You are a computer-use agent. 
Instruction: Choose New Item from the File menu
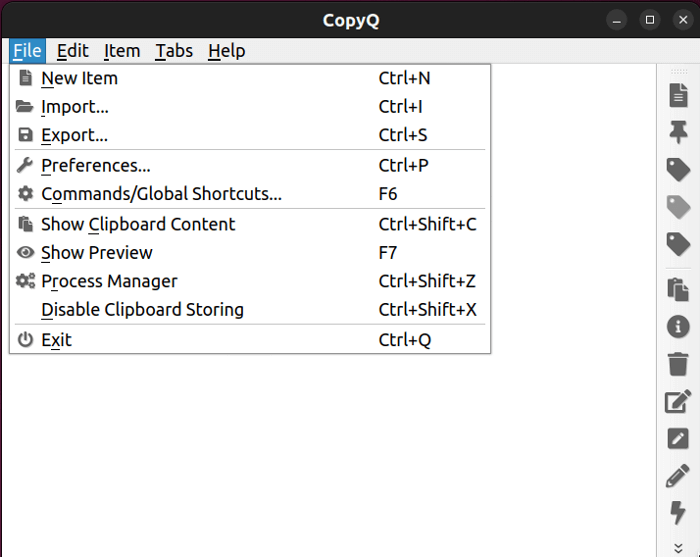[x=250, y=78]
